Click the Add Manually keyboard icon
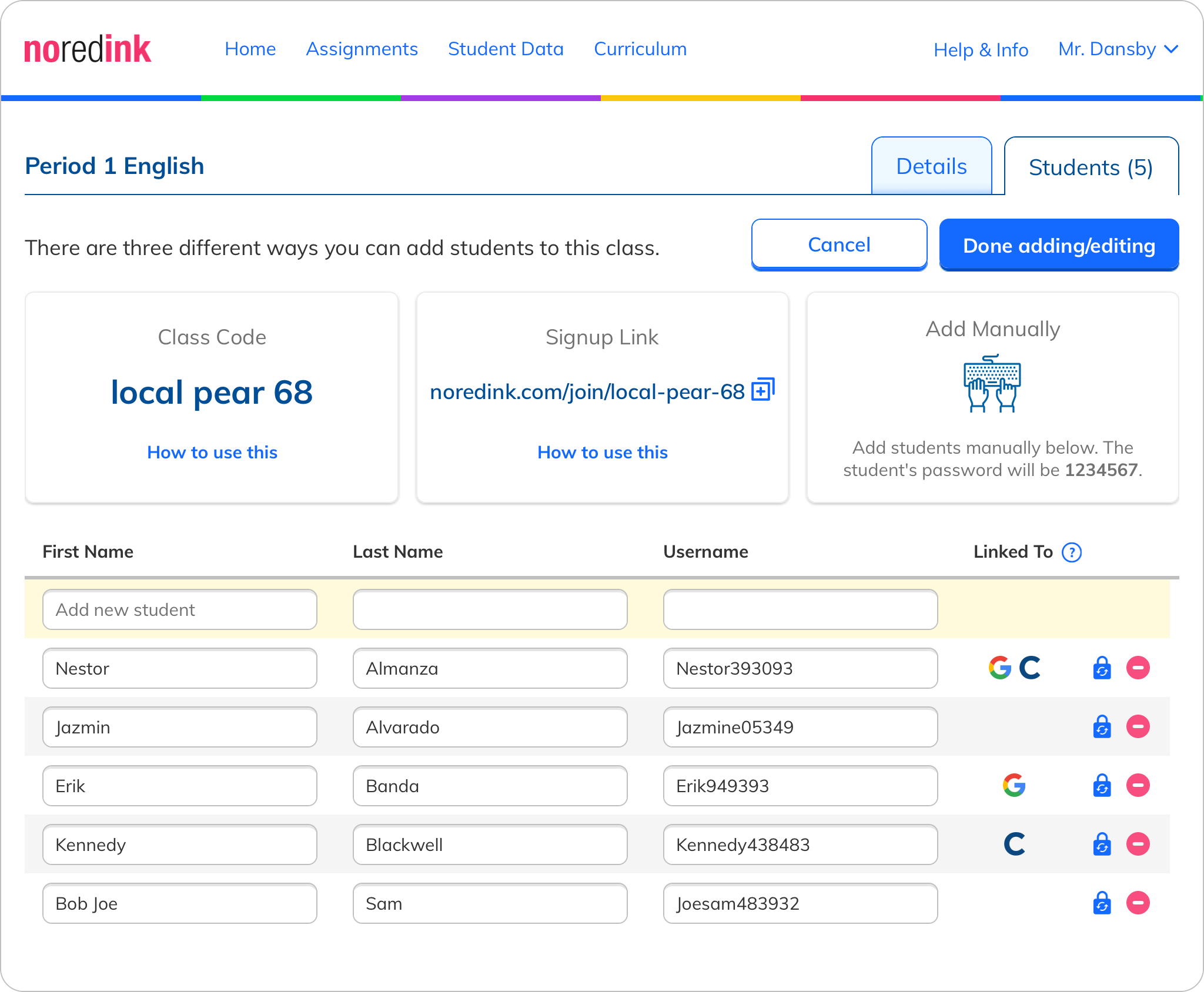1204x992 pixels. click(992, 383)
